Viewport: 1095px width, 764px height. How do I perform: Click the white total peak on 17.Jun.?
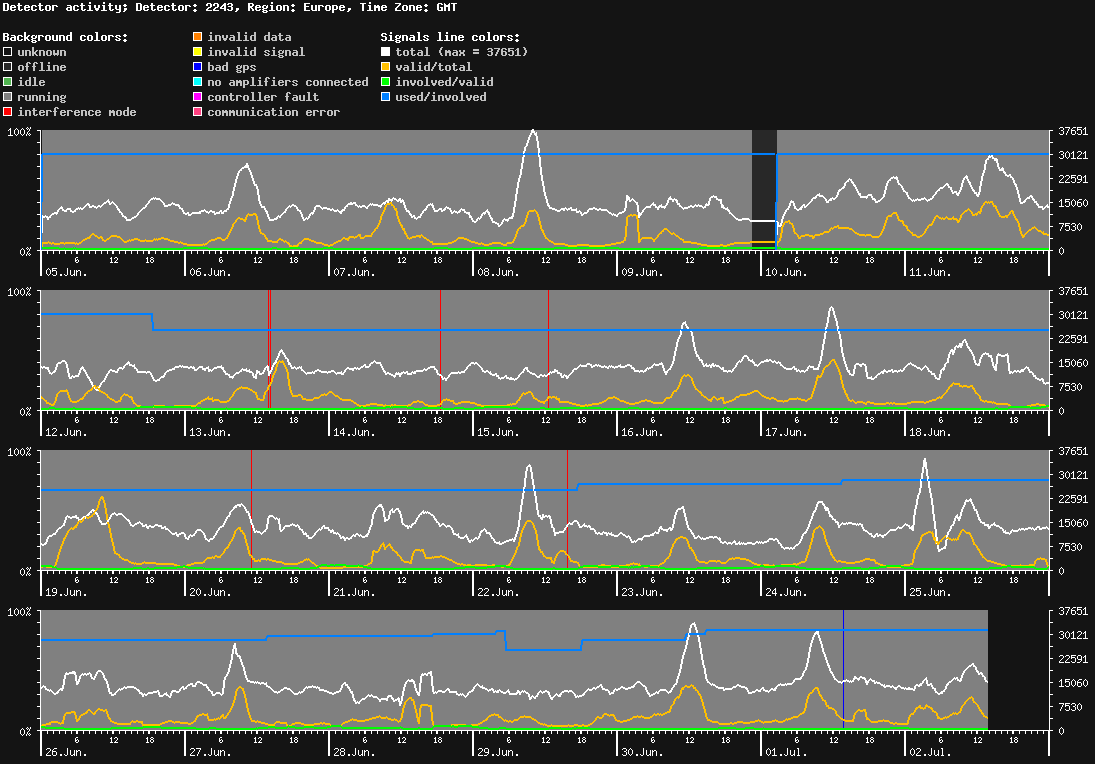pos(831,308)
